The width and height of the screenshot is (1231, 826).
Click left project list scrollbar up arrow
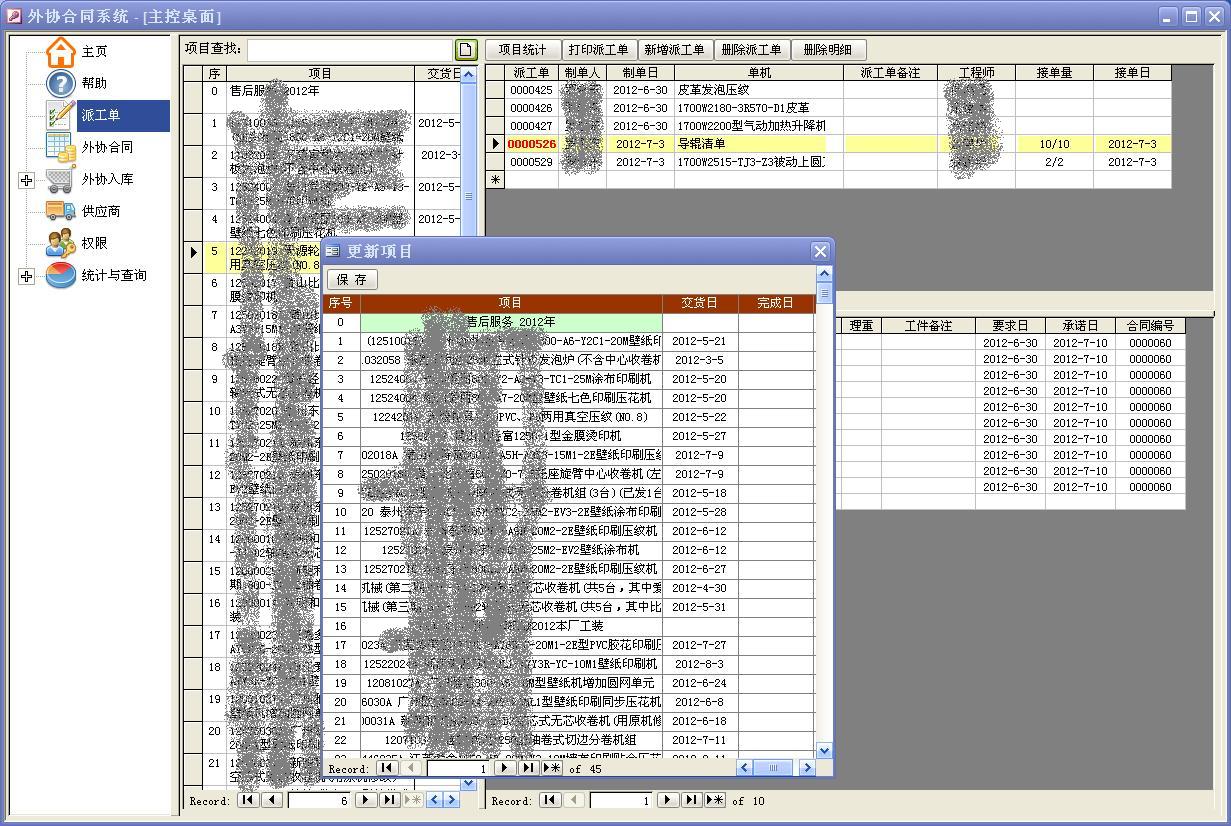[x=469, y=75]
